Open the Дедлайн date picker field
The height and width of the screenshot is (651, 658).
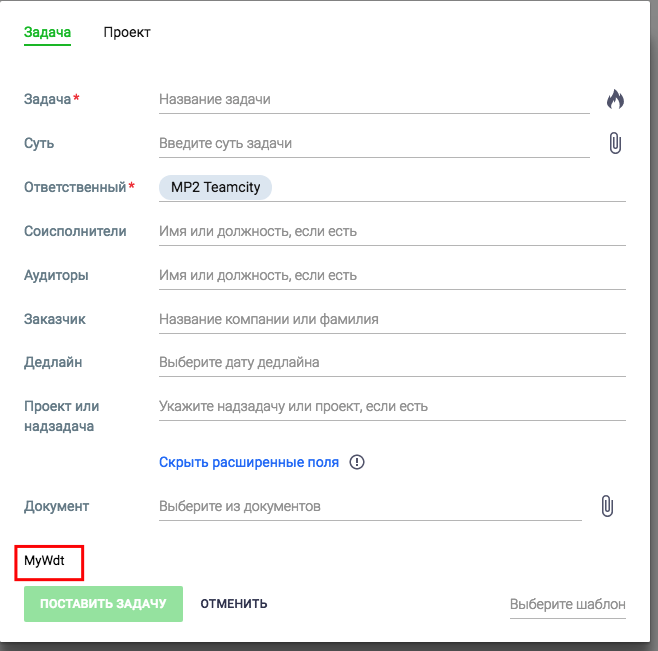pos(392,362)
